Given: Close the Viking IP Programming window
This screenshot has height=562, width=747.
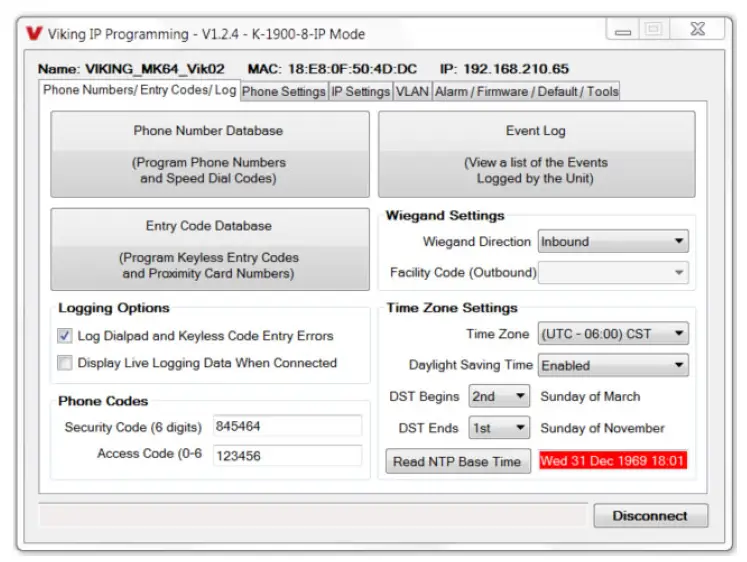Looking at the screenshot, I should click(x=697, y=30).
